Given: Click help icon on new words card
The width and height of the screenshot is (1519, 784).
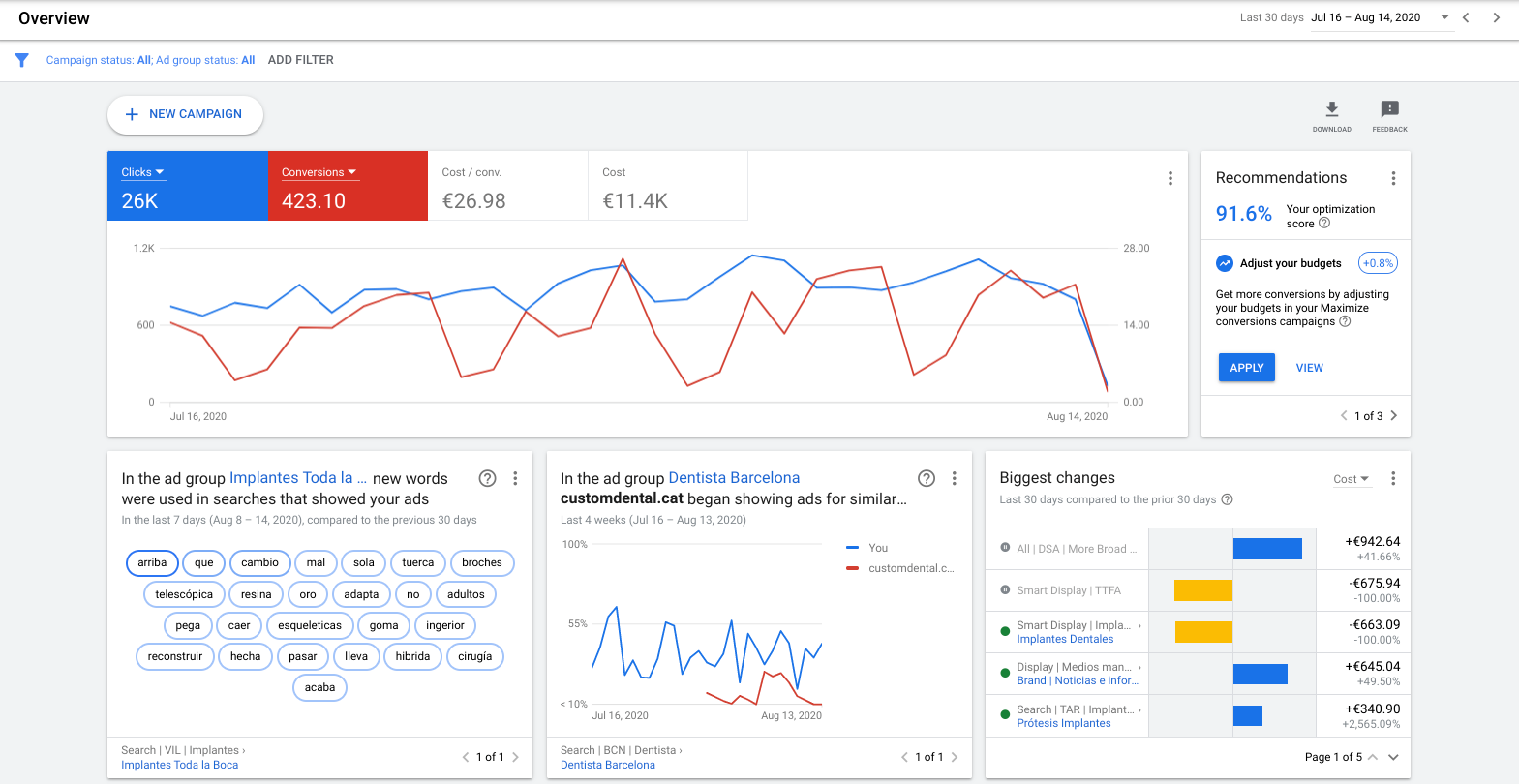Looking at the screenshot, I should point(488,478).
